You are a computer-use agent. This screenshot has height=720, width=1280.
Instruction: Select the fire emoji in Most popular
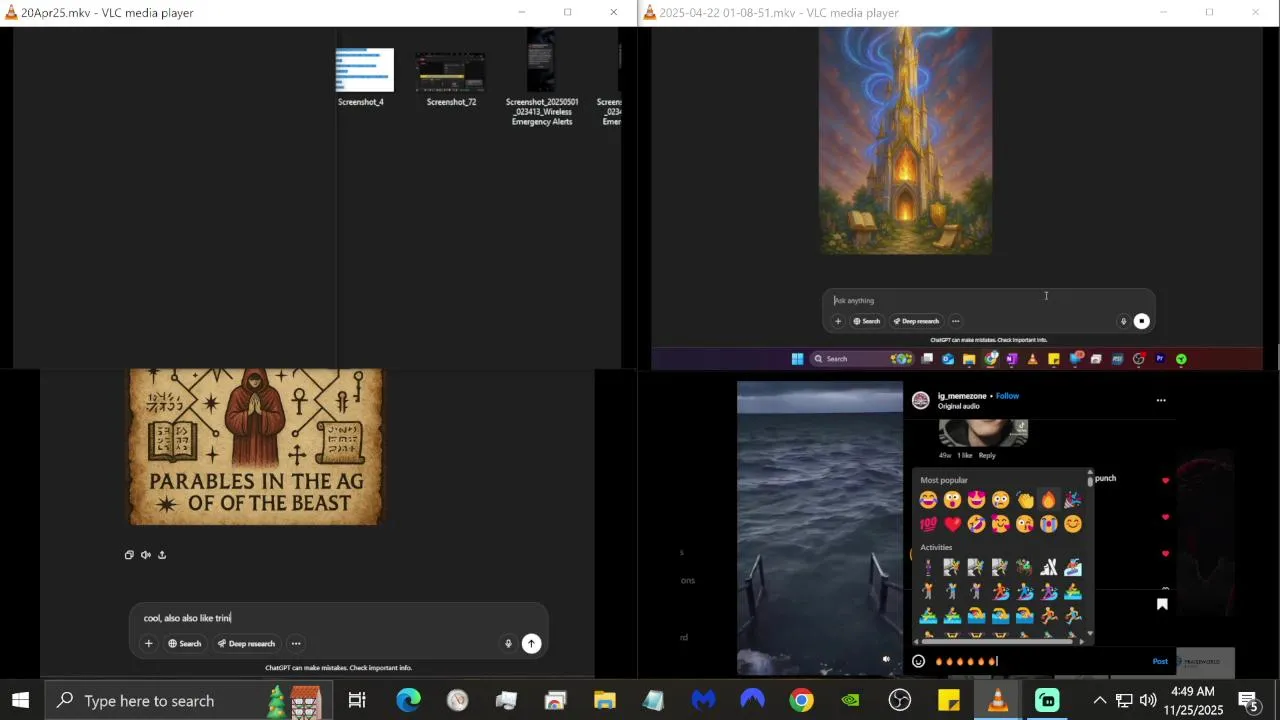1048,500
